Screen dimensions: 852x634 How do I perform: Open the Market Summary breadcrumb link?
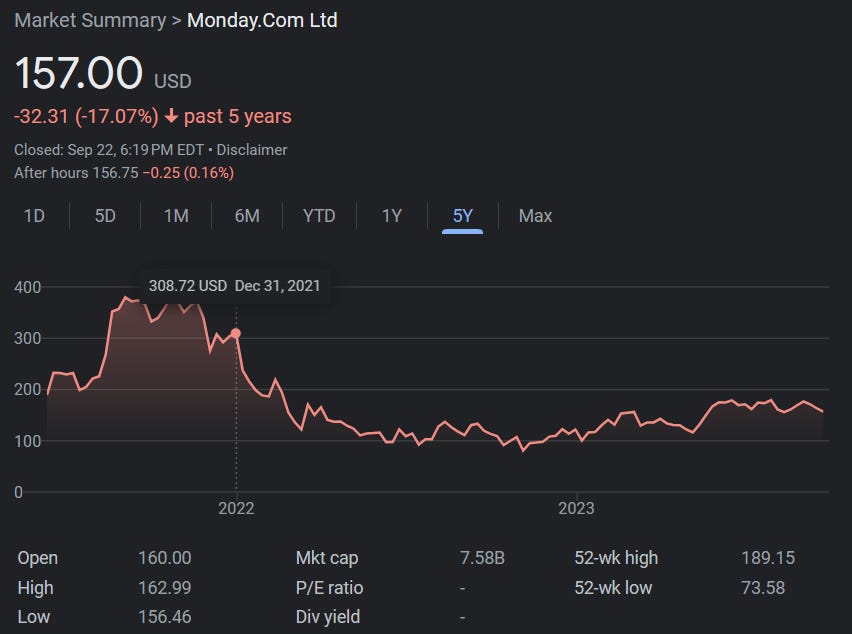click(x=90, y=21)
